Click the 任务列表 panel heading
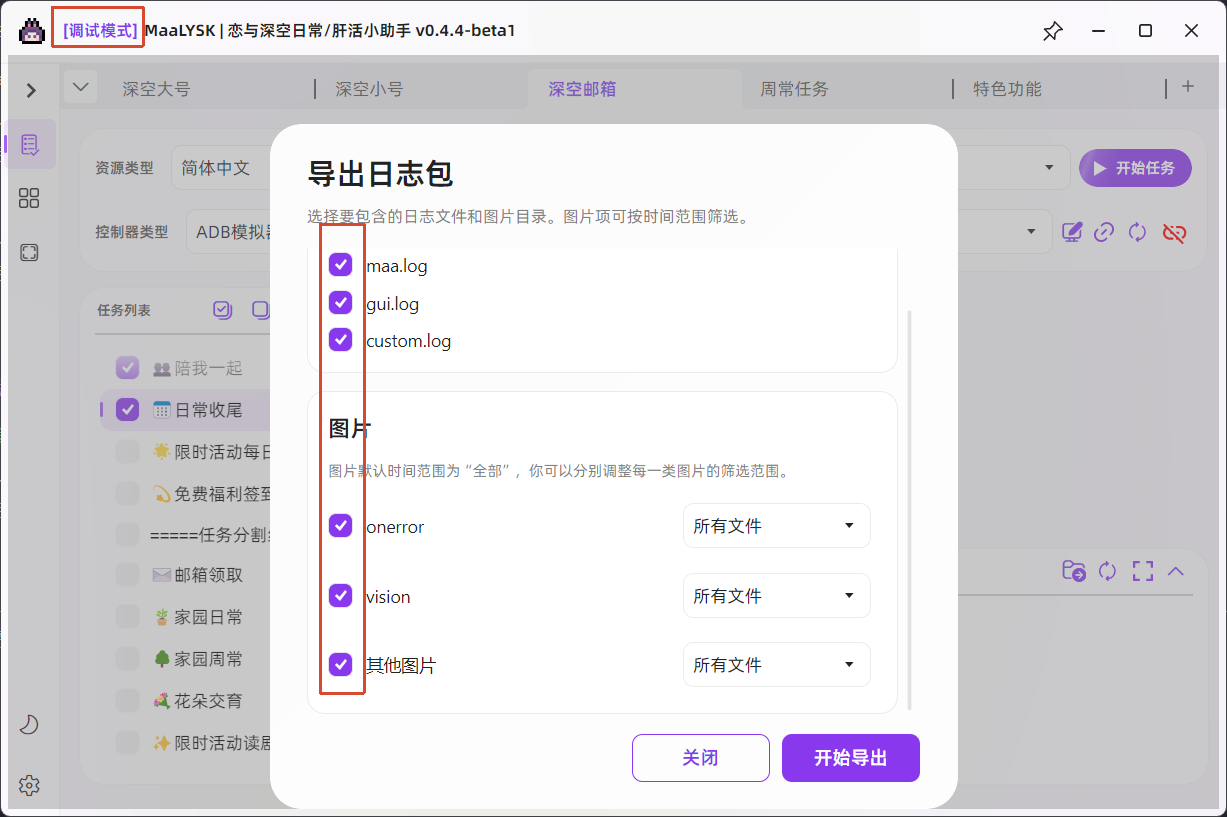 [x=124, y=311]
